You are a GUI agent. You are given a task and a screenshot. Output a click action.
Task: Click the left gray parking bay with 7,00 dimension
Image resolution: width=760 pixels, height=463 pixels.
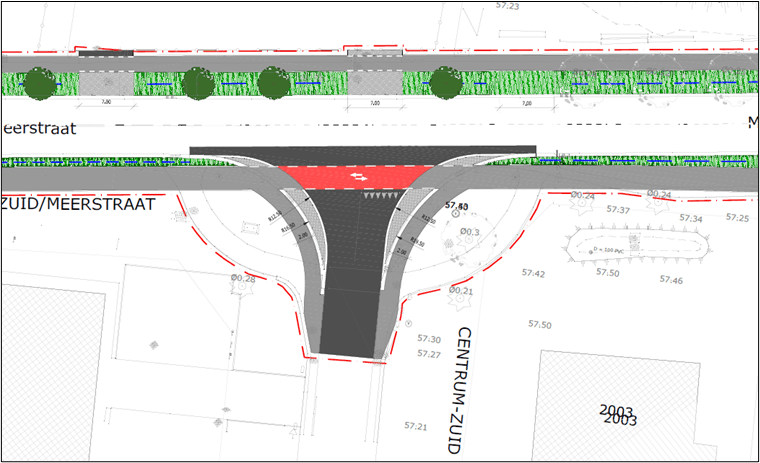click(103, 84)
